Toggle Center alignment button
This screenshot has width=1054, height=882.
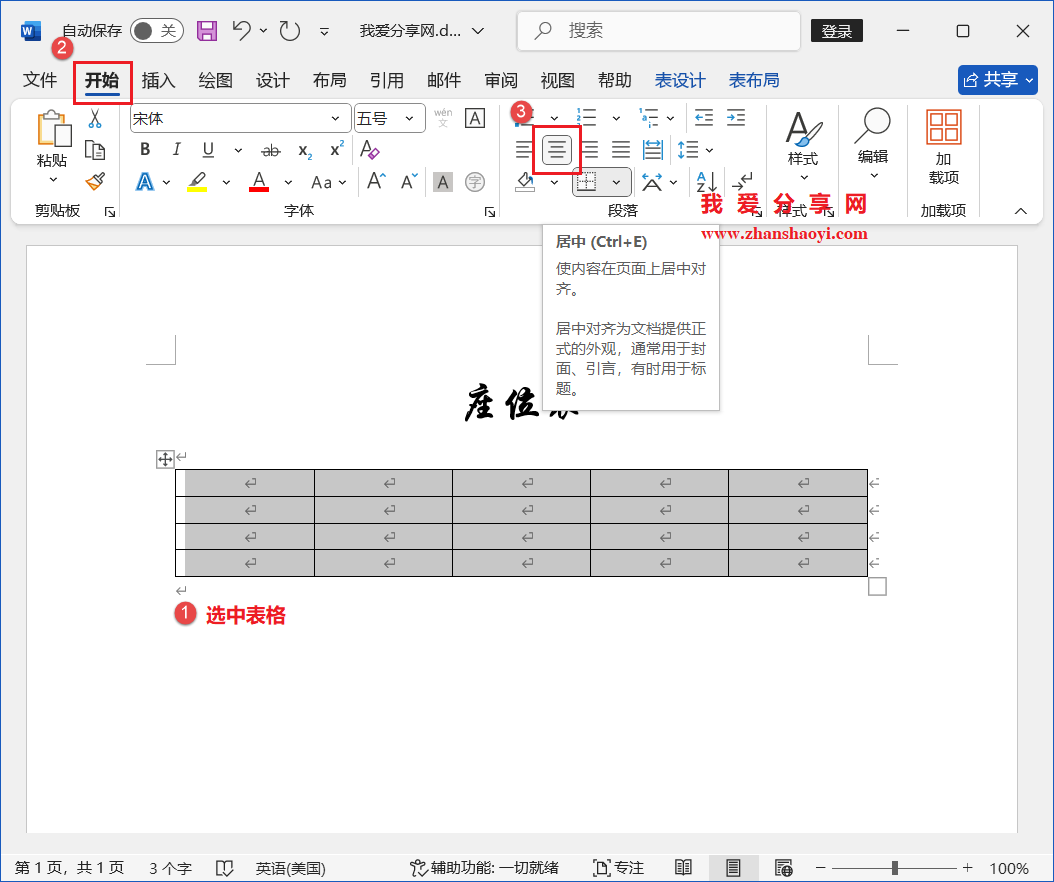coord(557,149)
